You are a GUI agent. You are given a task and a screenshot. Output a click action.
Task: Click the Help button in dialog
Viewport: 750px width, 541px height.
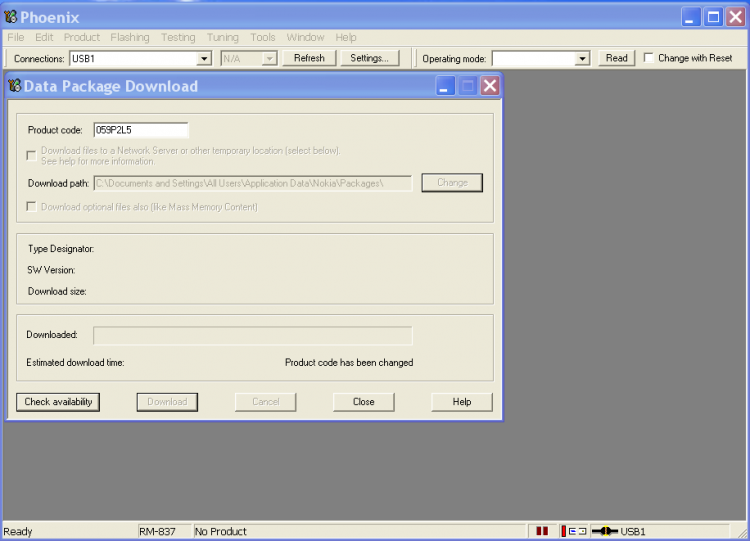point(462,402)
